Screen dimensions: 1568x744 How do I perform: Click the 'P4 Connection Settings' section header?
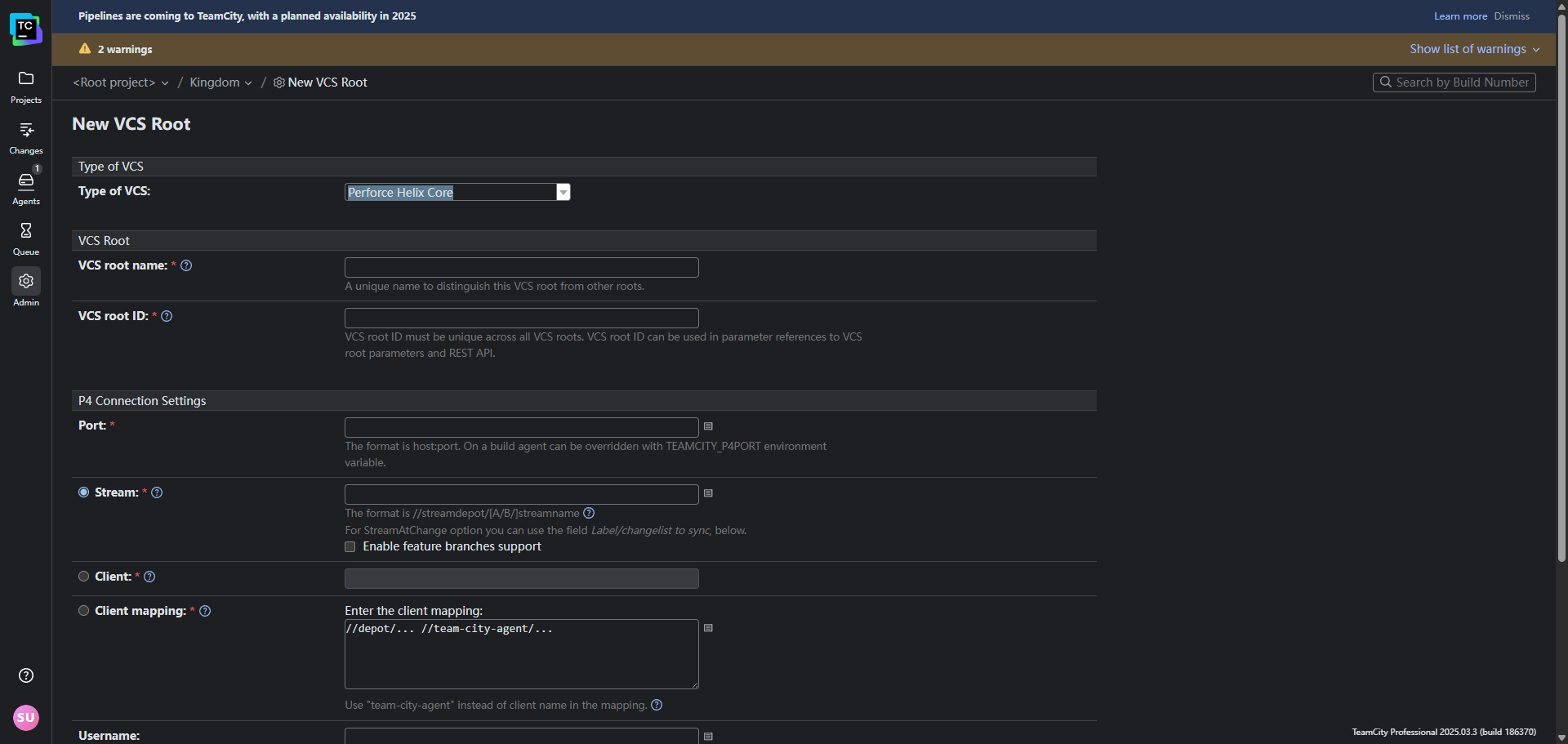click(584, 401)
